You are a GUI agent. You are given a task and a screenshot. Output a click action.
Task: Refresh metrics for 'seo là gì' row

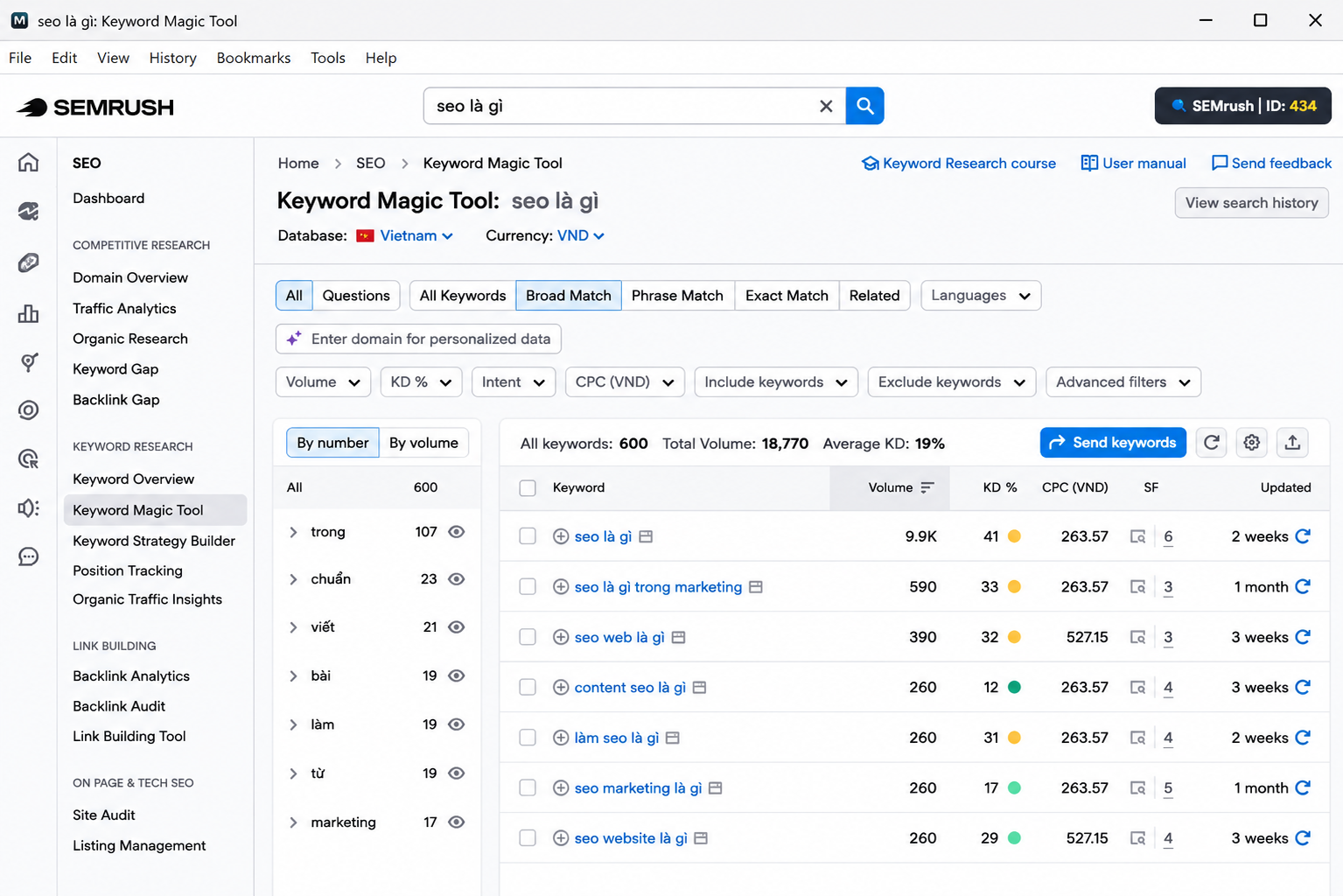(1303, 536)
